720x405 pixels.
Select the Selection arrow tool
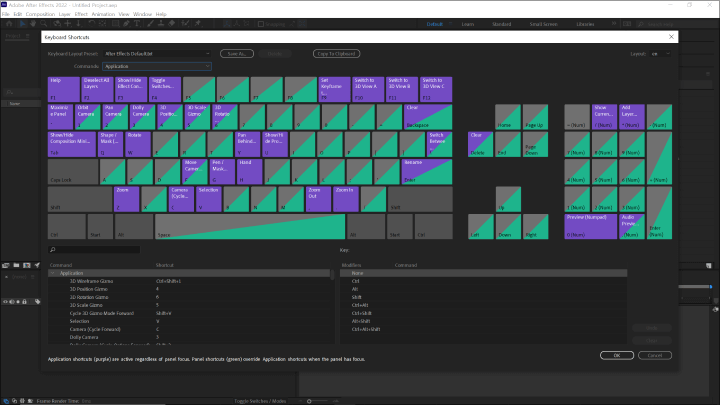(22, 24)
